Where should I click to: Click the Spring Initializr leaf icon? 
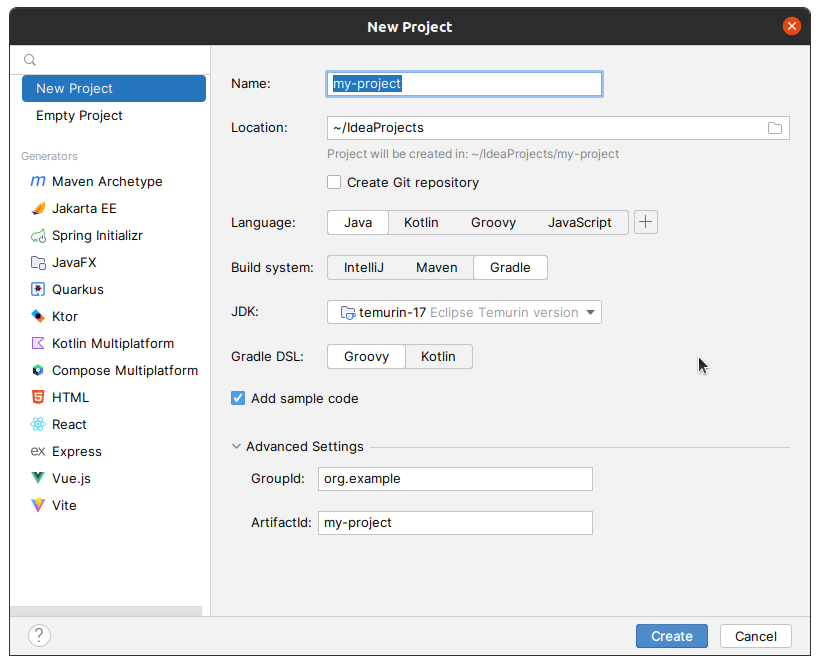[38, 236]
